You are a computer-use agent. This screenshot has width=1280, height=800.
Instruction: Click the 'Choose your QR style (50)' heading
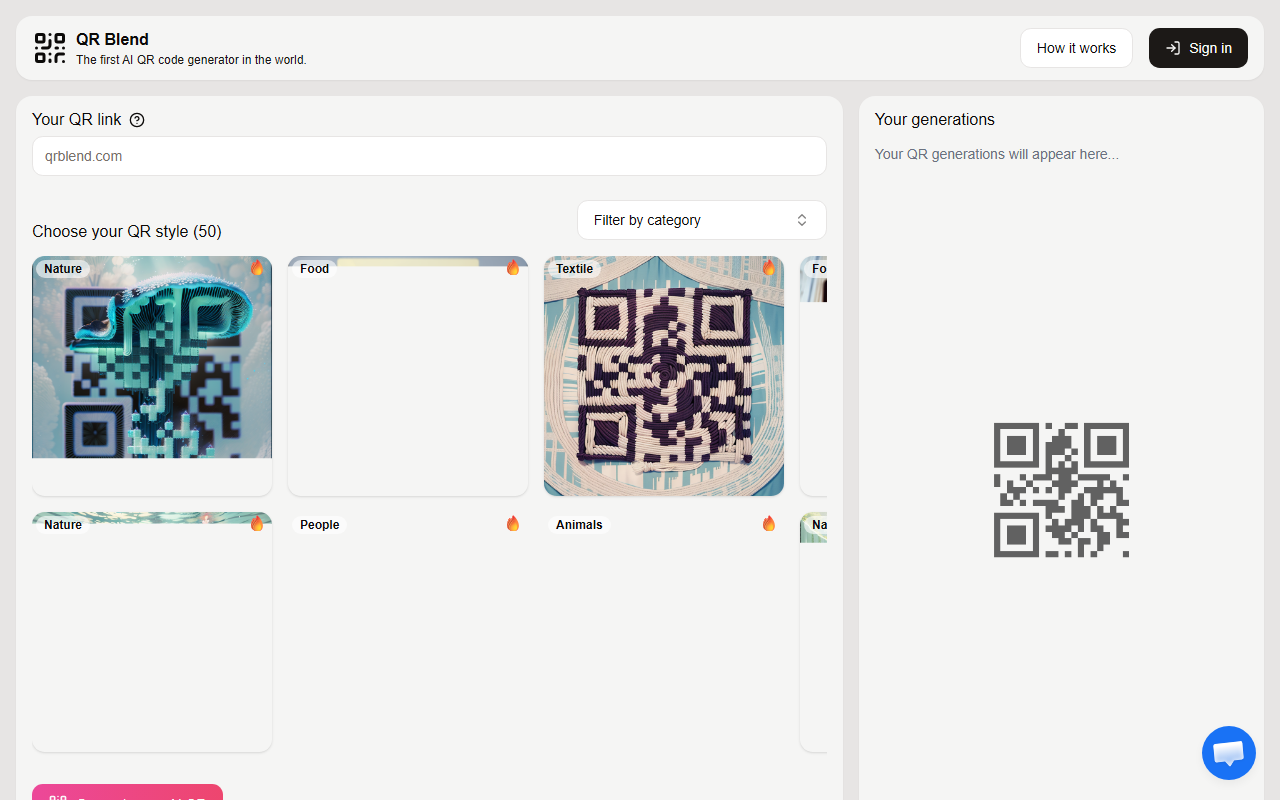(127, 232)
